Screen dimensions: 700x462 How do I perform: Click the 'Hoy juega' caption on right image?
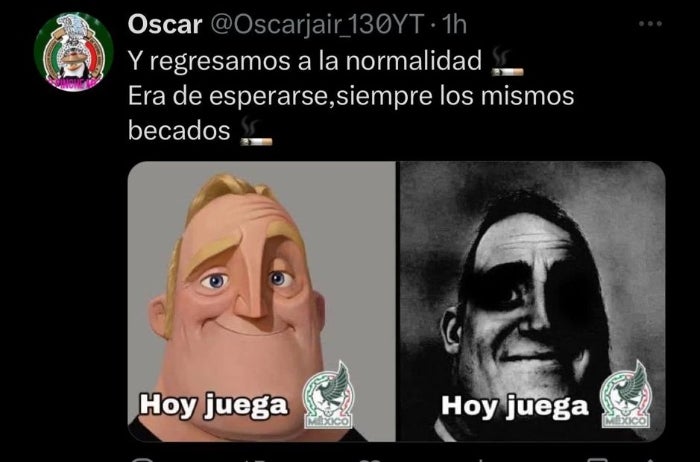point(514,406)
